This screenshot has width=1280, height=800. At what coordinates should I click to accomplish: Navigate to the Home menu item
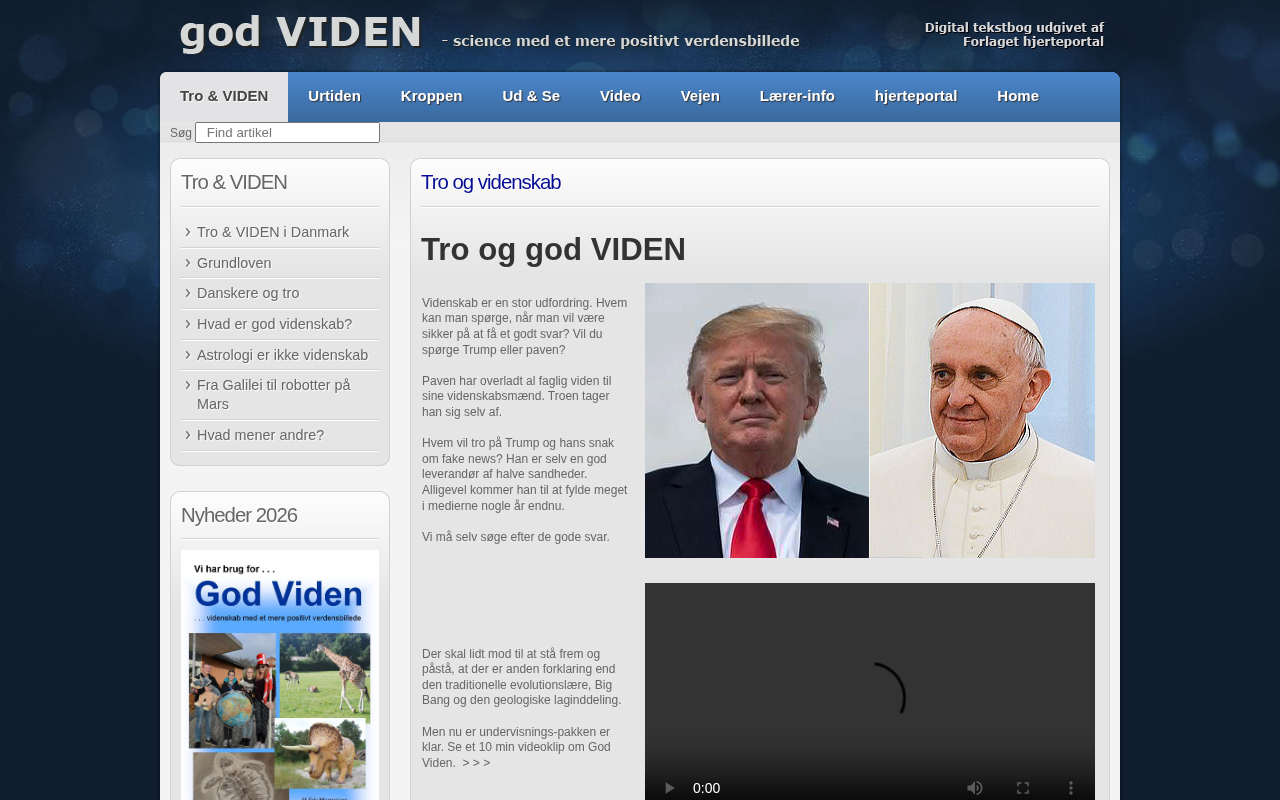click(x=1018, y=97)
